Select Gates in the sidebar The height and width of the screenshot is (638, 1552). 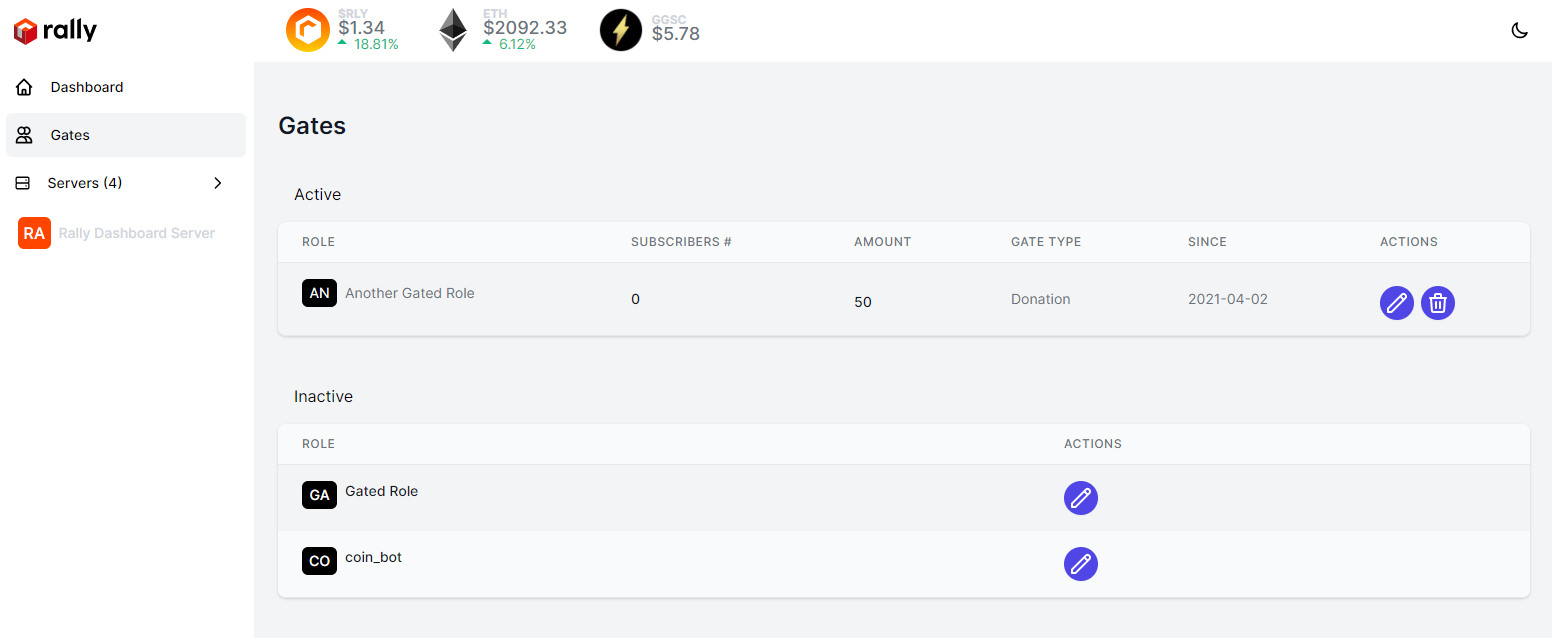coord(70,135)
